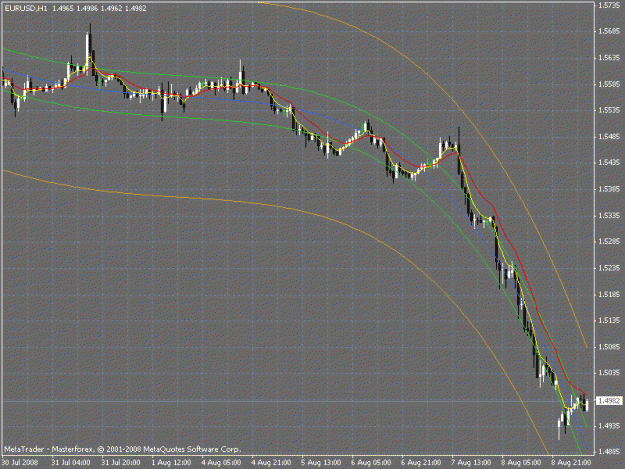Click price scale value 1.5685
This screenshot has width=625, height=469.
tap(609, 31)
